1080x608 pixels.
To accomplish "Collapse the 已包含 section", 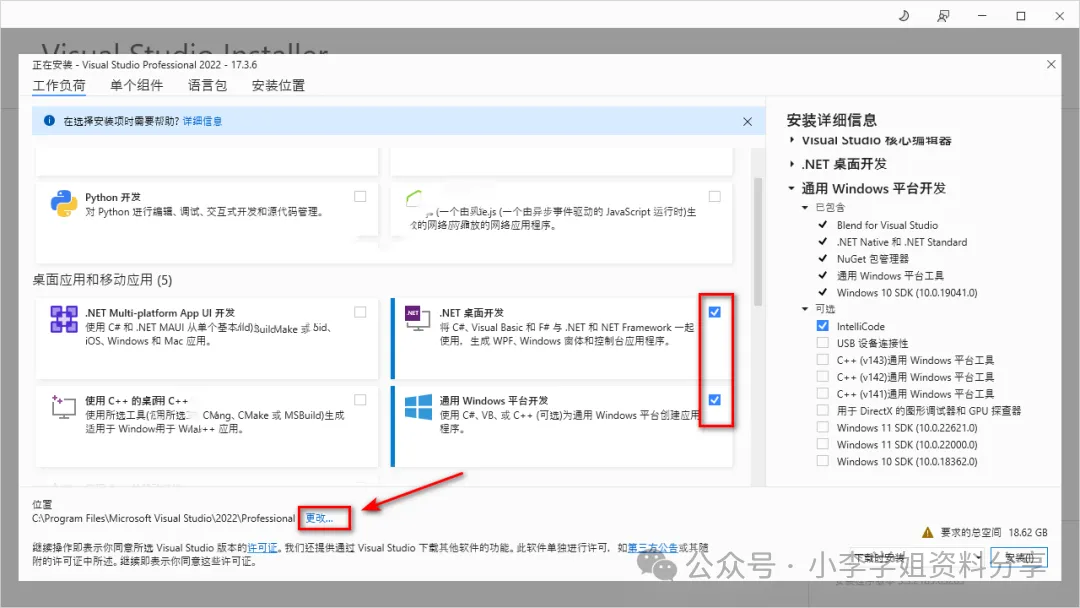I will [804, 207].
